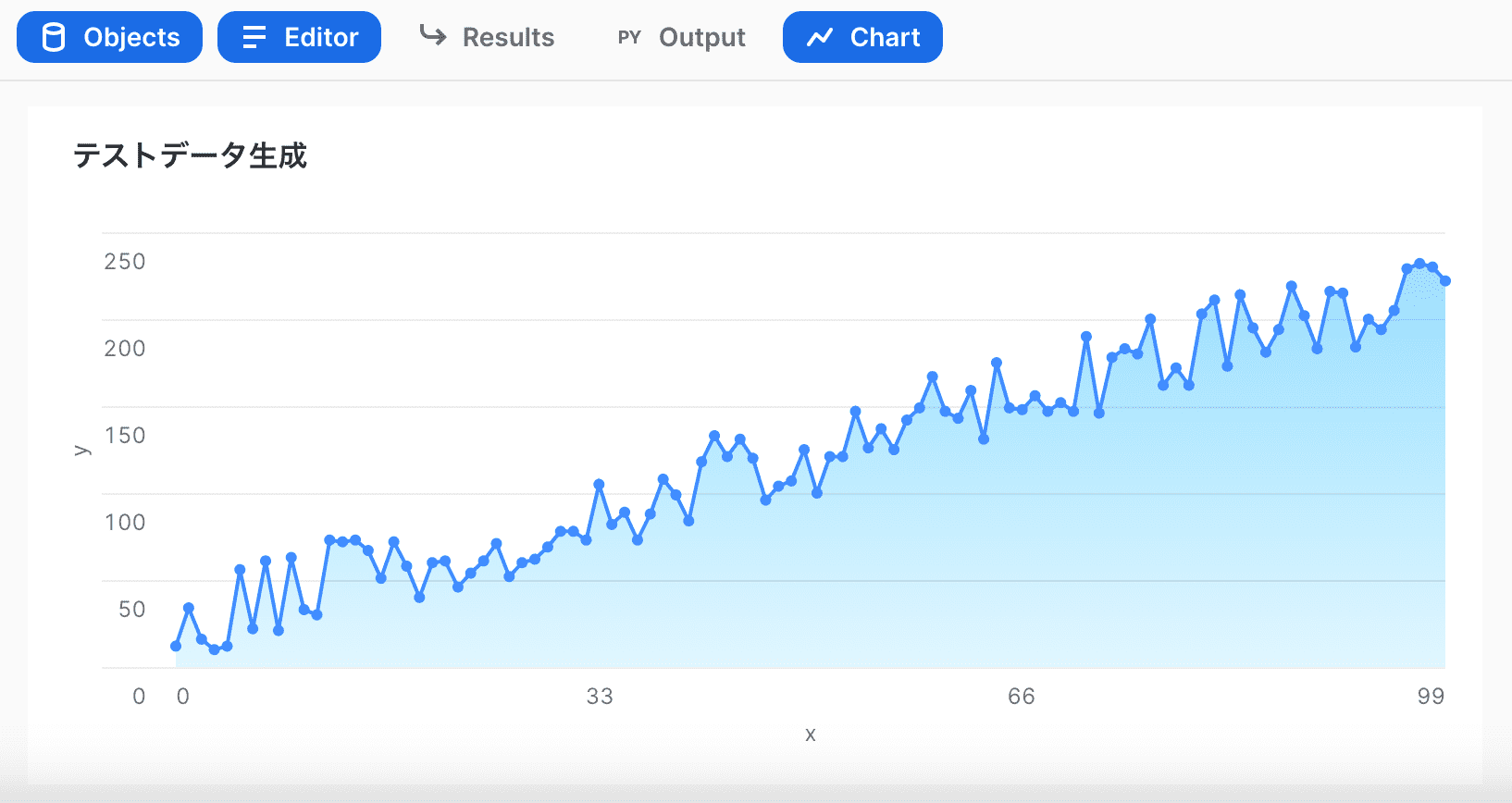Click the lines icon on Editor button

pyautogui.click(x=254, y=38)
